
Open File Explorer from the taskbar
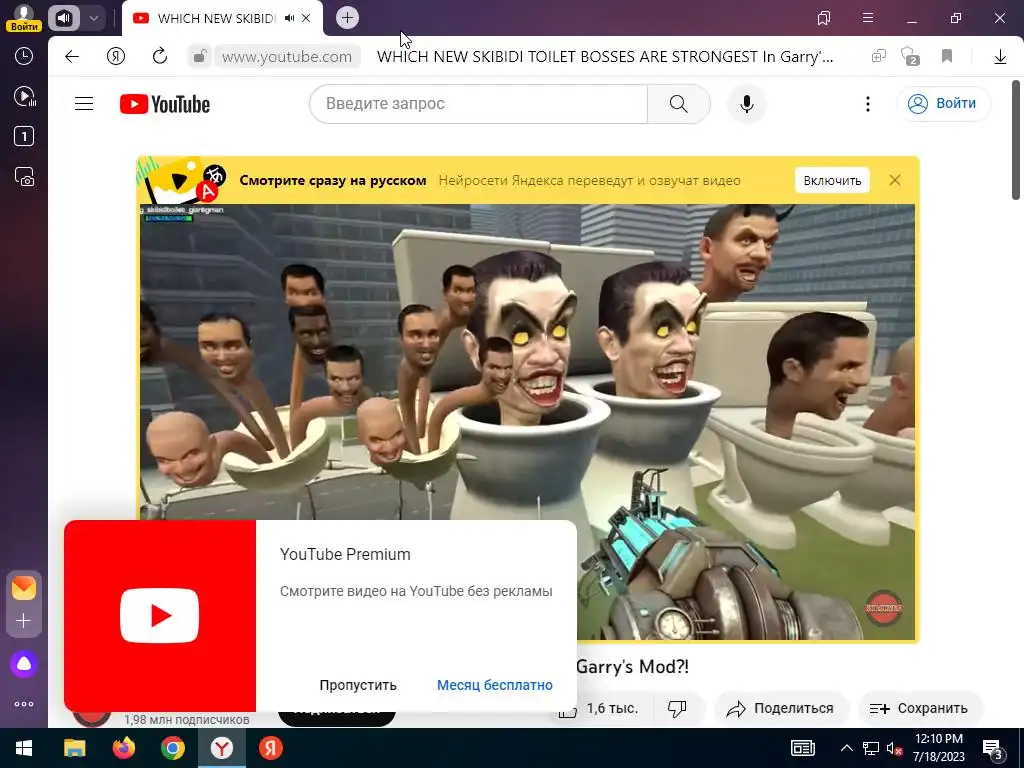74,748
